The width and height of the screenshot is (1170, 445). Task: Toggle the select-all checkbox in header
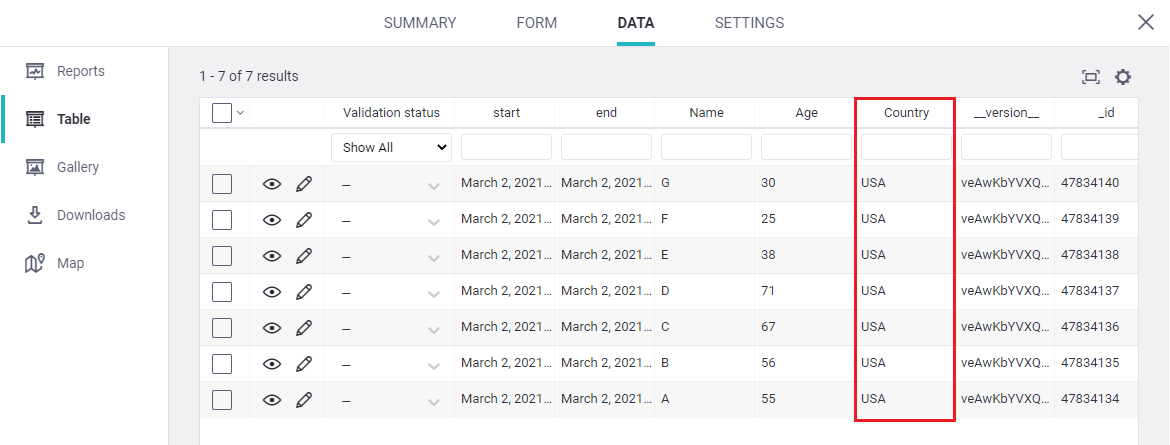pyautogui.click(x=222, y=113)
